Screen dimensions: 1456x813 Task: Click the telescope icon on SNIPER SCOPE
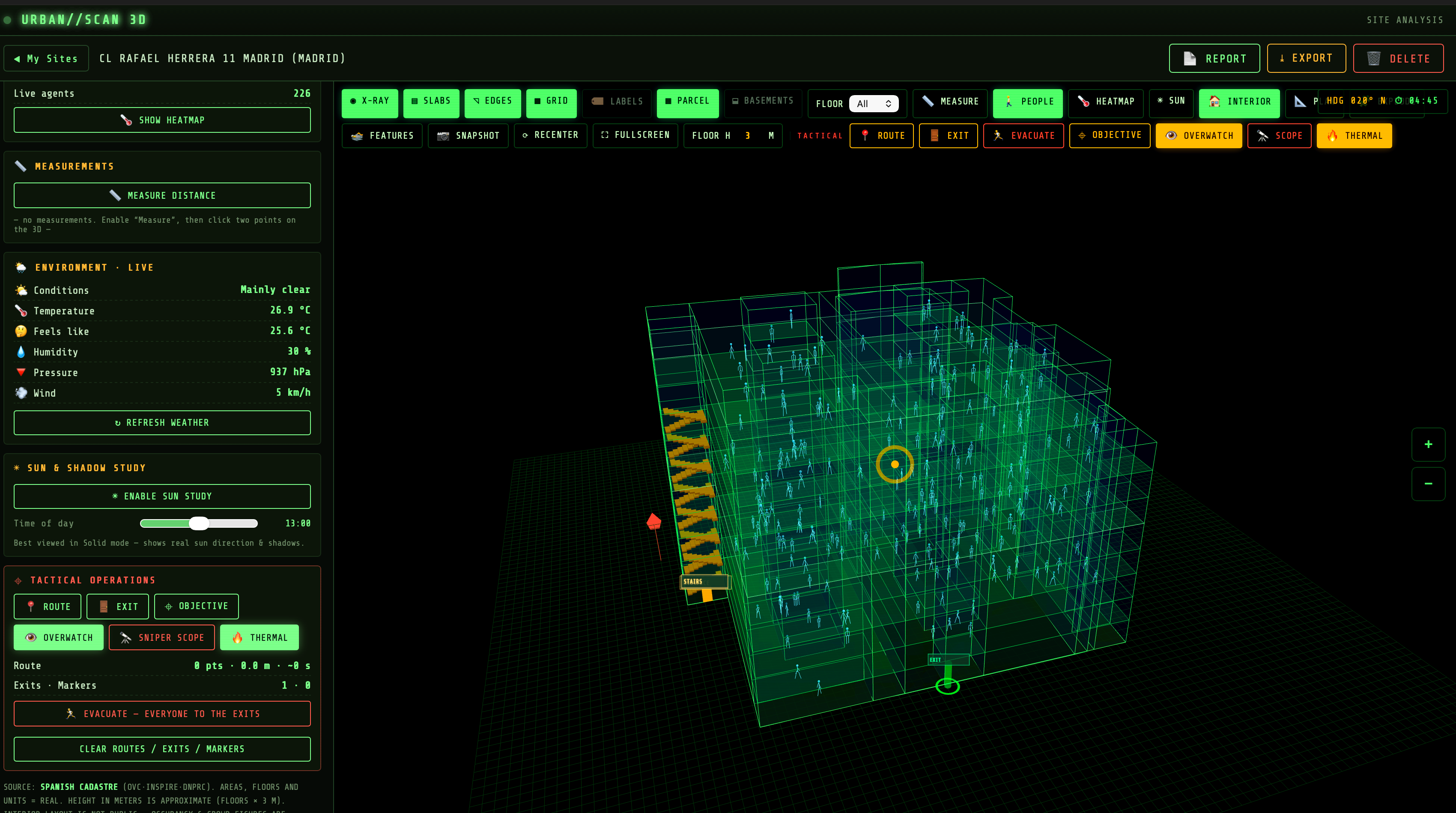[125, 638]
